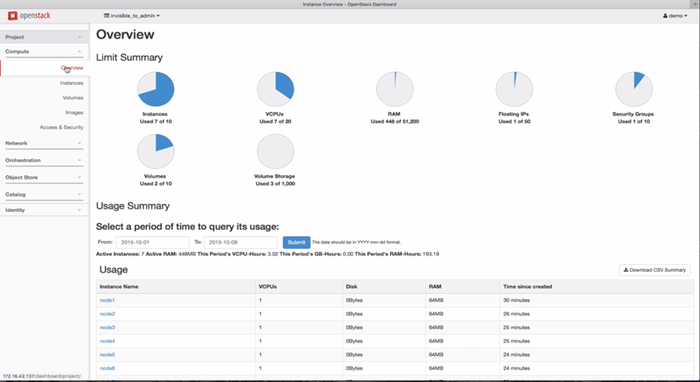Click the Usage Summary heading
This screenshot has height=382, width=700.
(x=133, y=206)
